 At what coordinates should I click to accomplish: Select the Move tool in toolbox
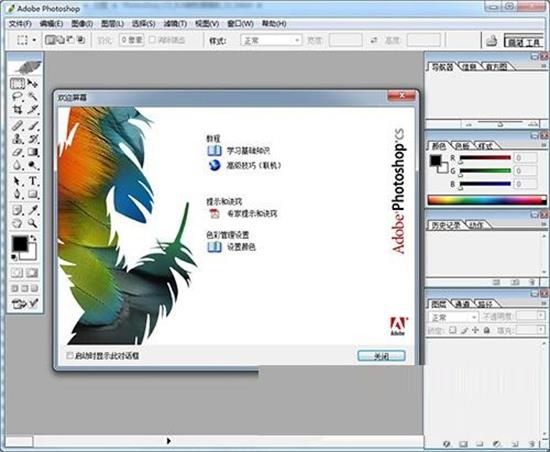click(33, 83)
